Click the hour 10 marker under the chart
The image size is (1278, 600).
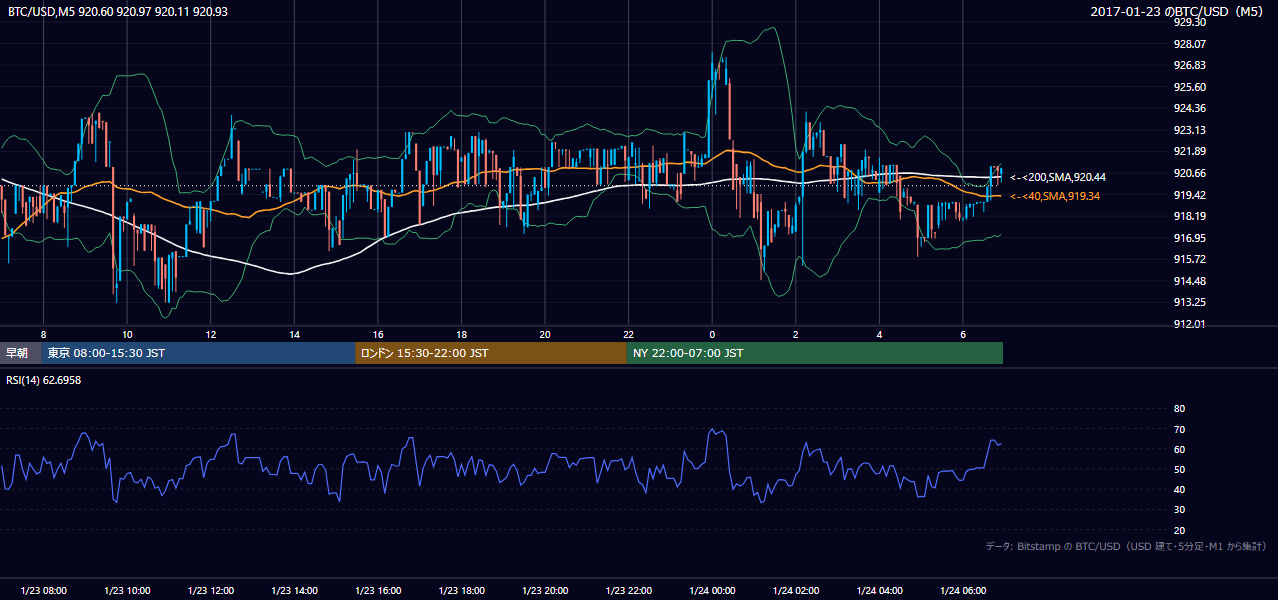127,334
